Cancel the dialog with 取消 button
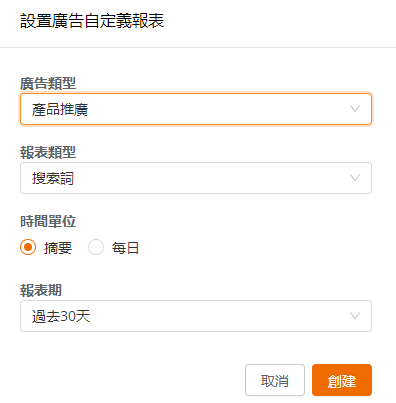The height and width of the screenshot is (403, 396). click(275, 380)
